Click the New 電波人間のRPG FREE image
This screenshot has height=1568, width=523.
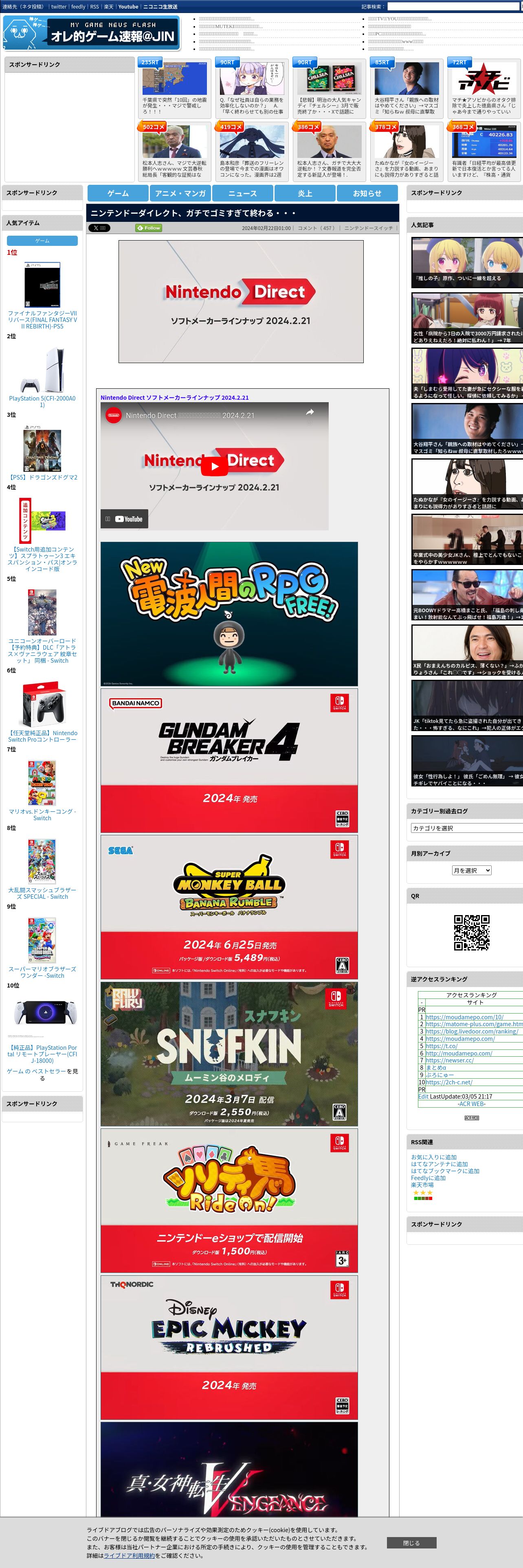click(x=229, y=614)
